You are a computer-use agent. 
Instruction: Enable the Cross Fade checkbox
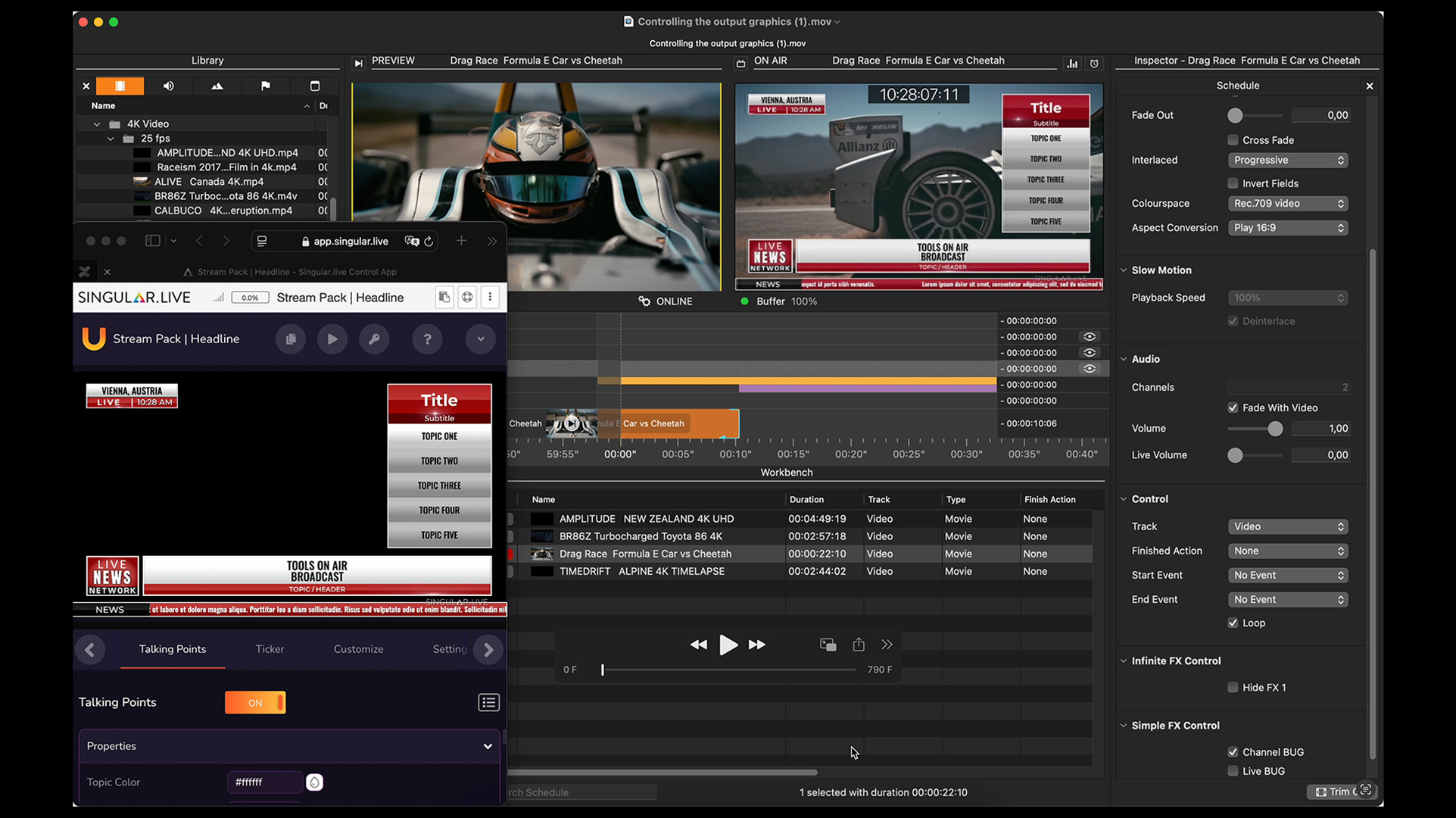point(1233,140)
